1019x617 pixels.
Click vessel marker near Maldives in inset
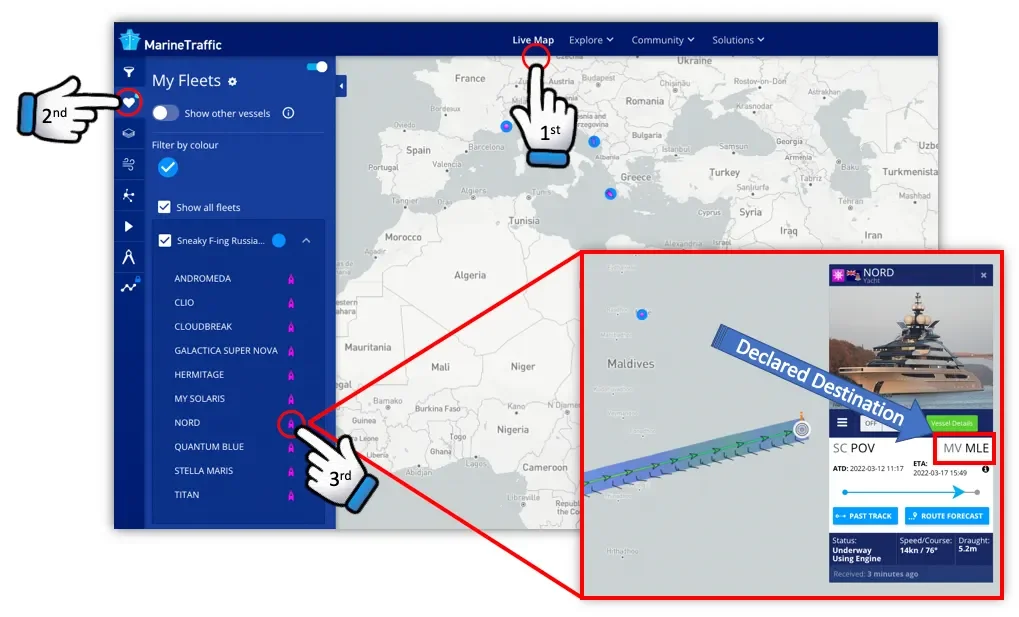642,314
